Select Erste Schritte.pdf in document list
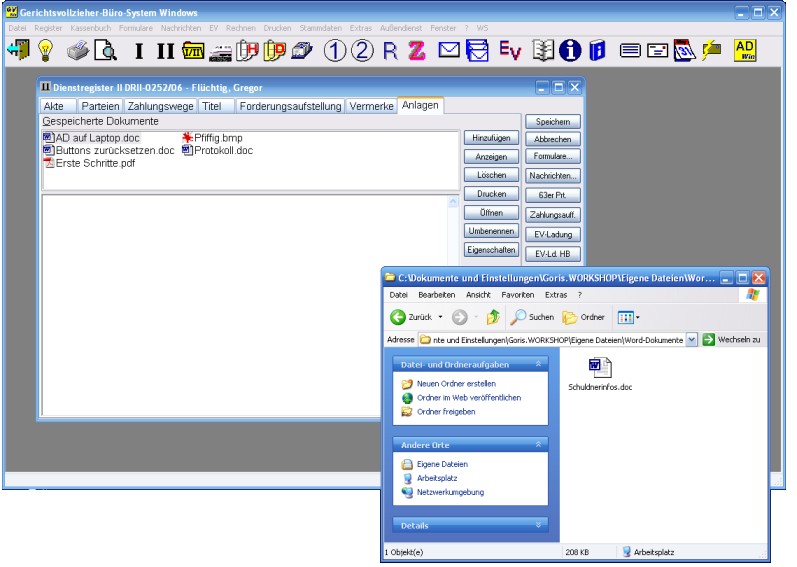 tap(94, 163)
